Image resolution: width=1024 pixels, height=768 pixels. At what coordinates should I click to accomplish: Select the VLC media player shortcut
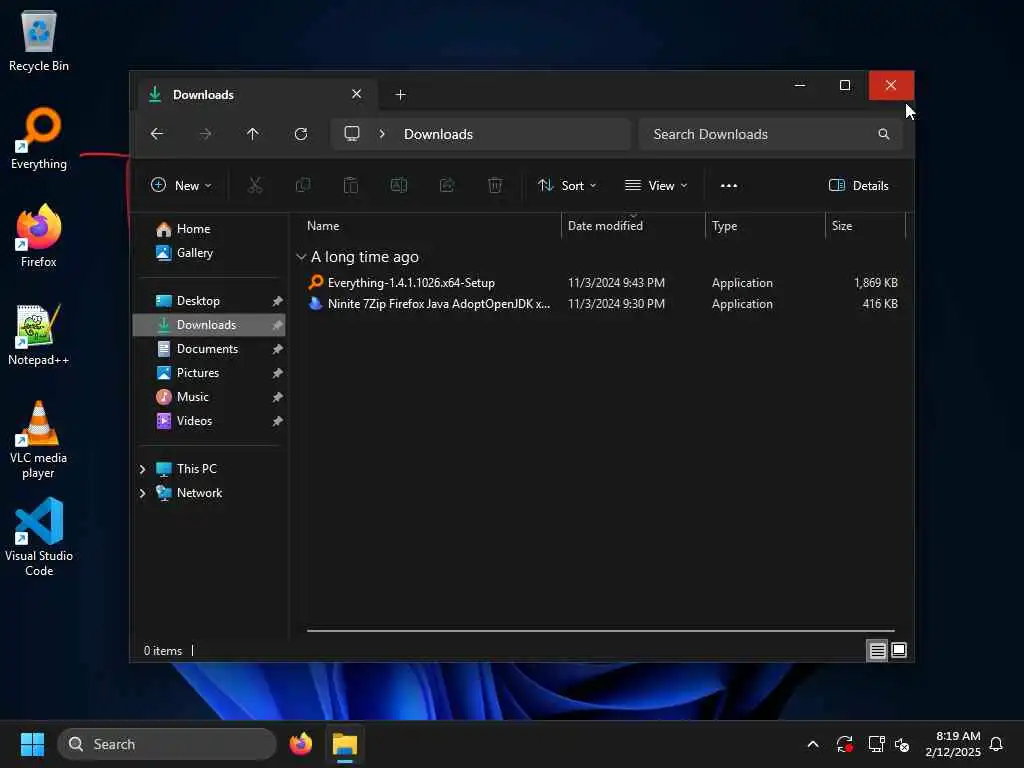(39, 440)
